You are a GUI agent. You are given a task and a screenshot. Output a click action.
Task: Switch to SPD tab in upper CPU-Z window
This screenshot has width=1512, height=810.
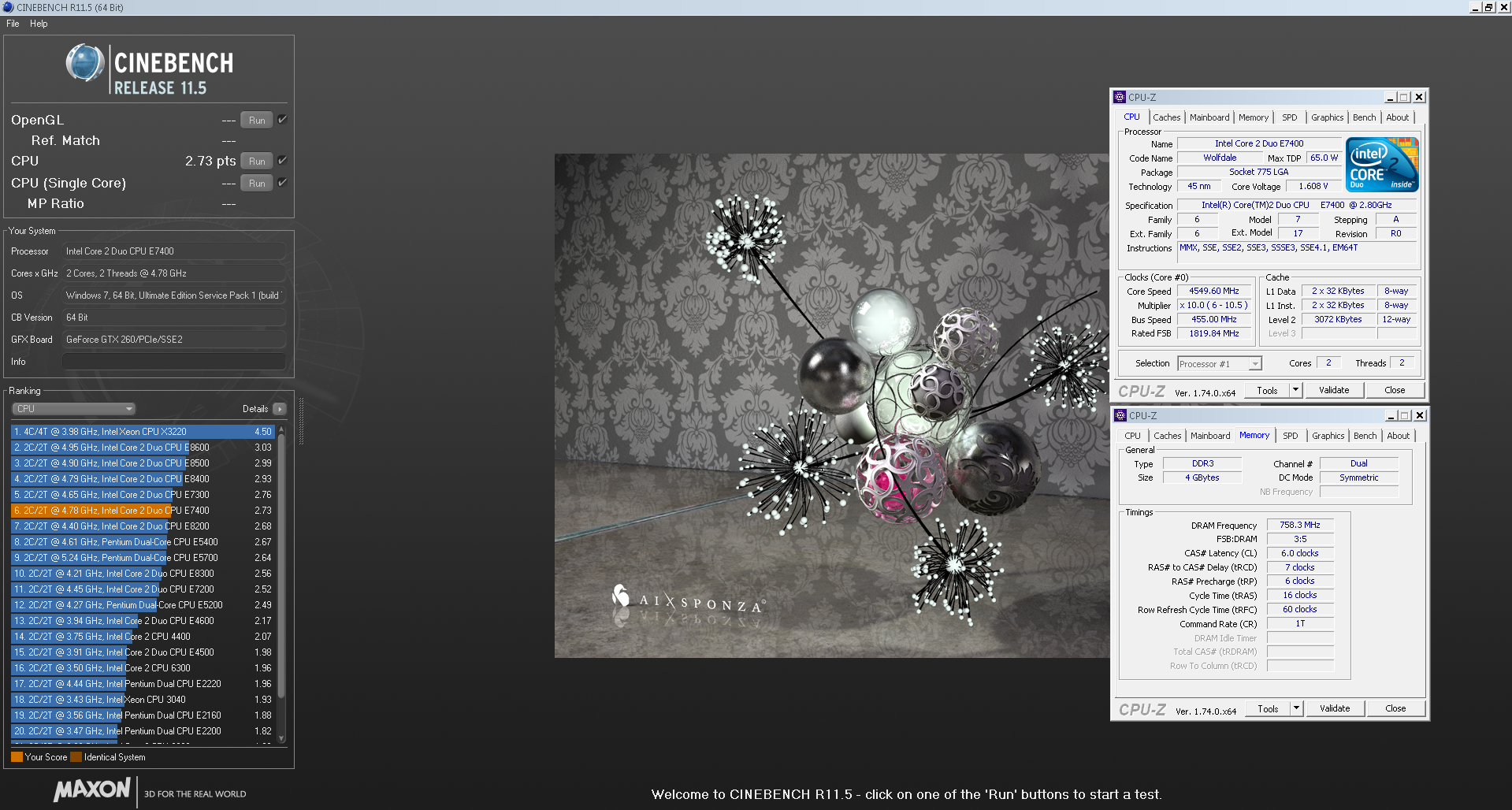[1290, 117]
